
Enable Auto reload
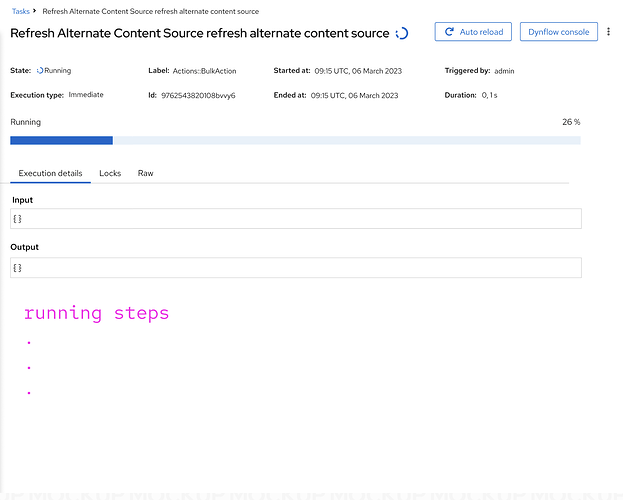pos(473,32)
